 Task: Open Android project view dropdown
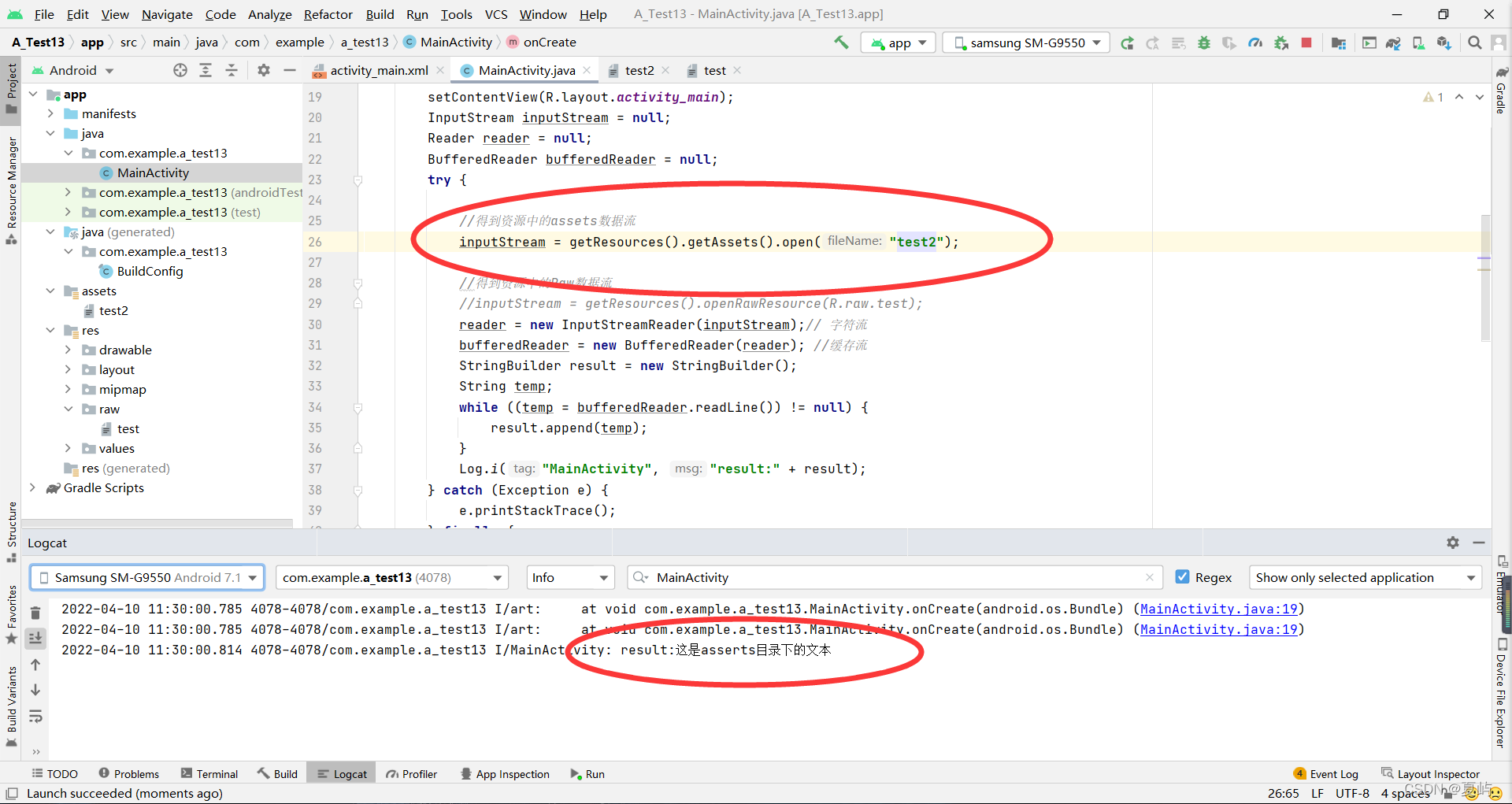click(73, 70)
